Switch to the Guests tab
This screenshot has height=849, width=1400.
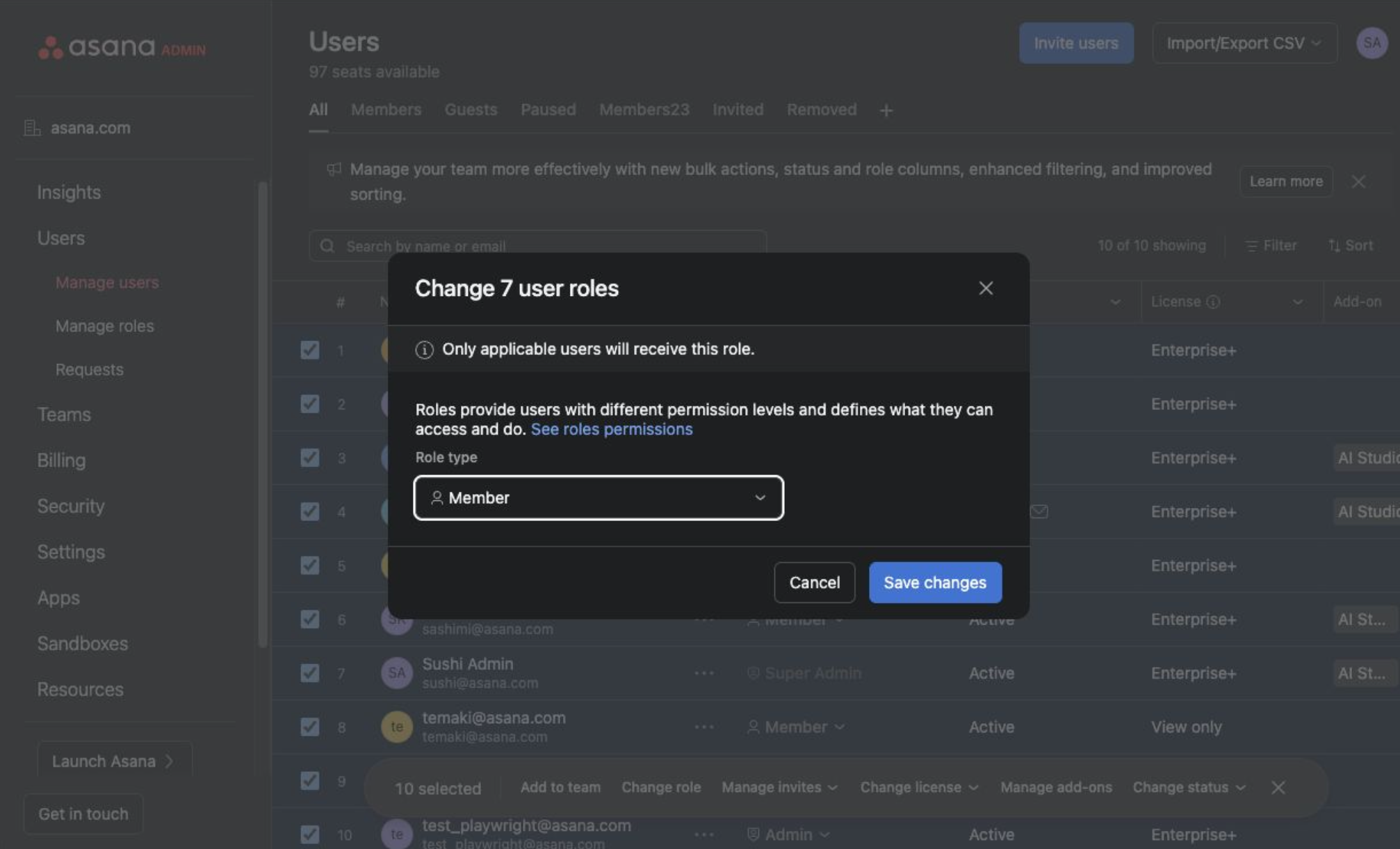(x=471, y=110)
